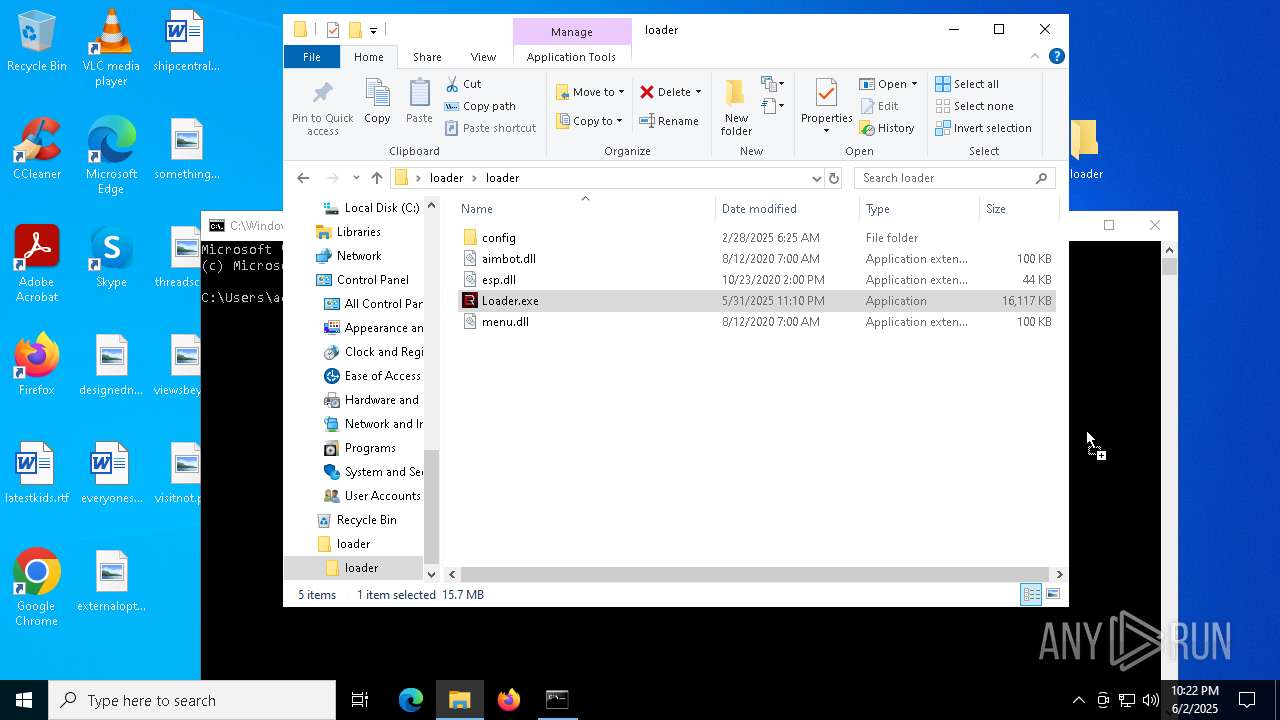
Task: Click Copy path in ribbon
Action: (480, 106)
